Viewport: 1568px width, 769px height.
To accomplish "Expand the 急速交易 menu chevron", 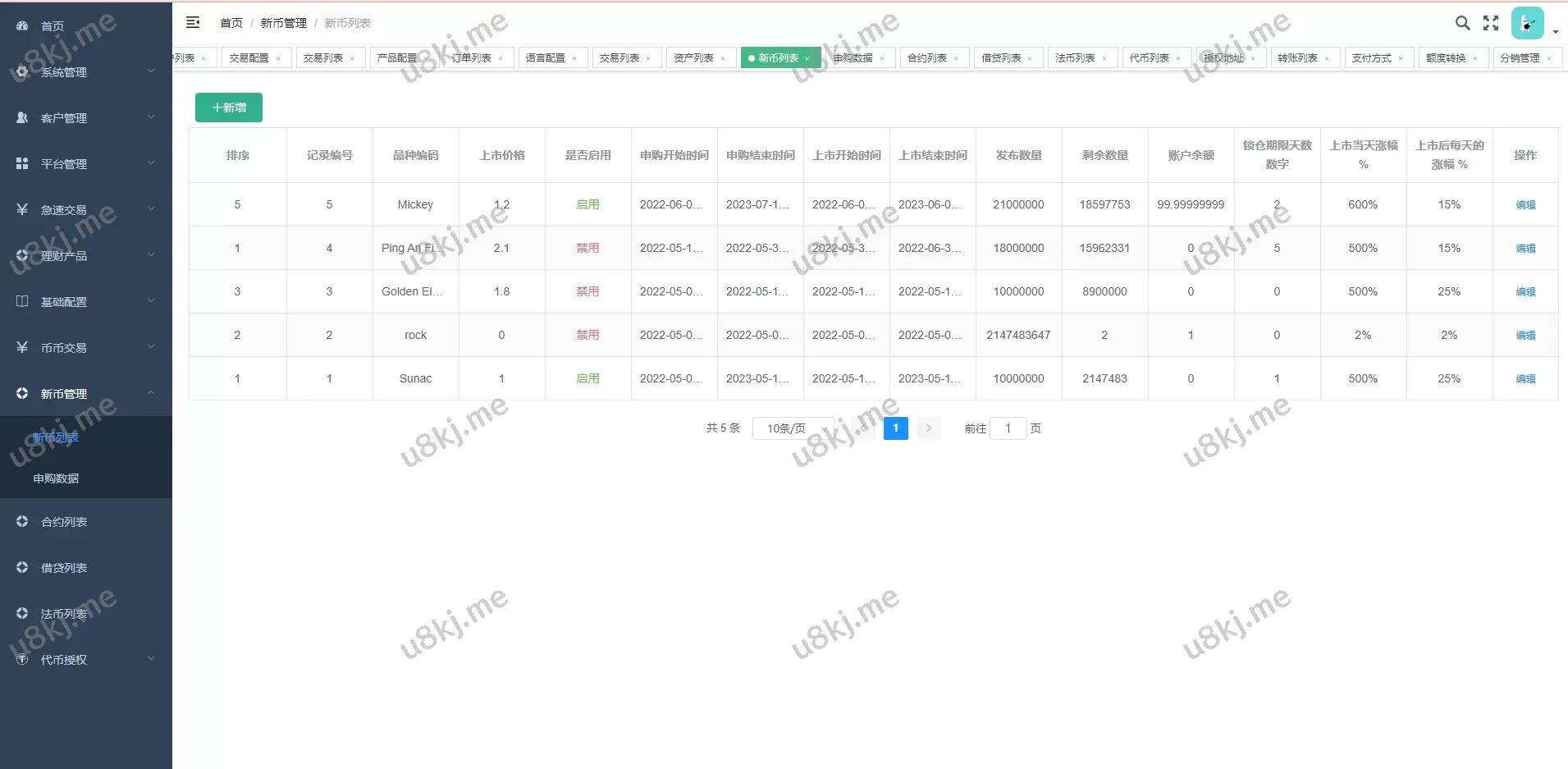I will pyautogui.click(x=151, y=210).
